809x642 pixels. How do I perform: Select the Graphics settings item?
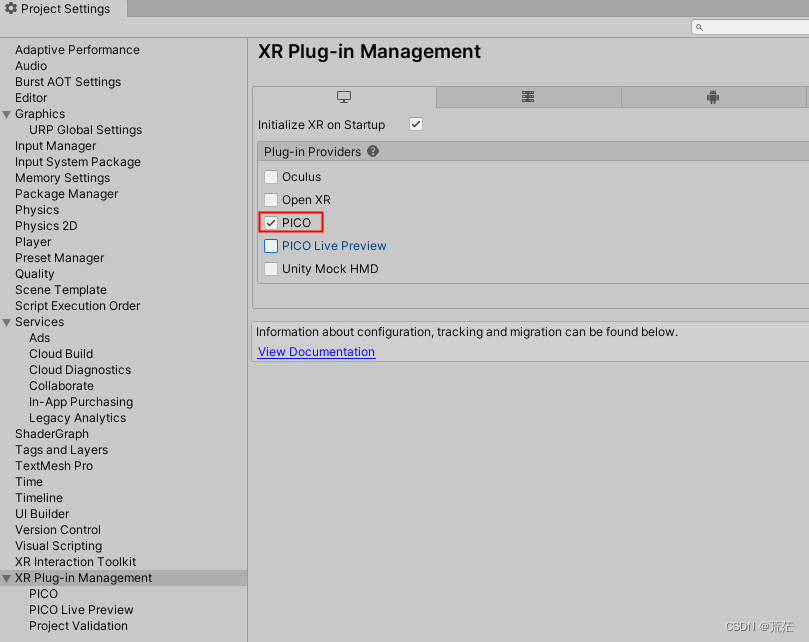pos(40,114)
